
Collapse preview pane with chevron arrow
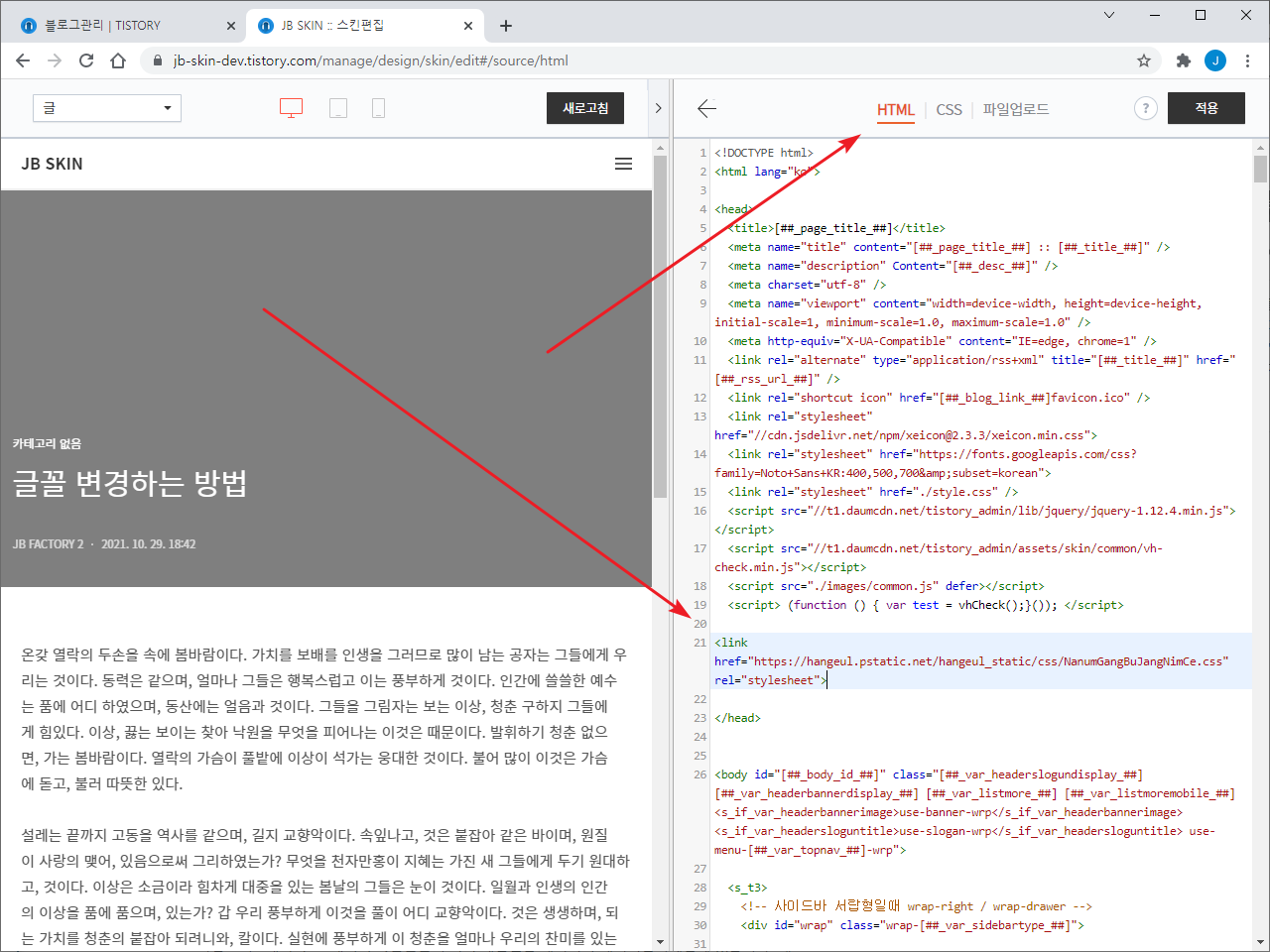tap(658, 108)
